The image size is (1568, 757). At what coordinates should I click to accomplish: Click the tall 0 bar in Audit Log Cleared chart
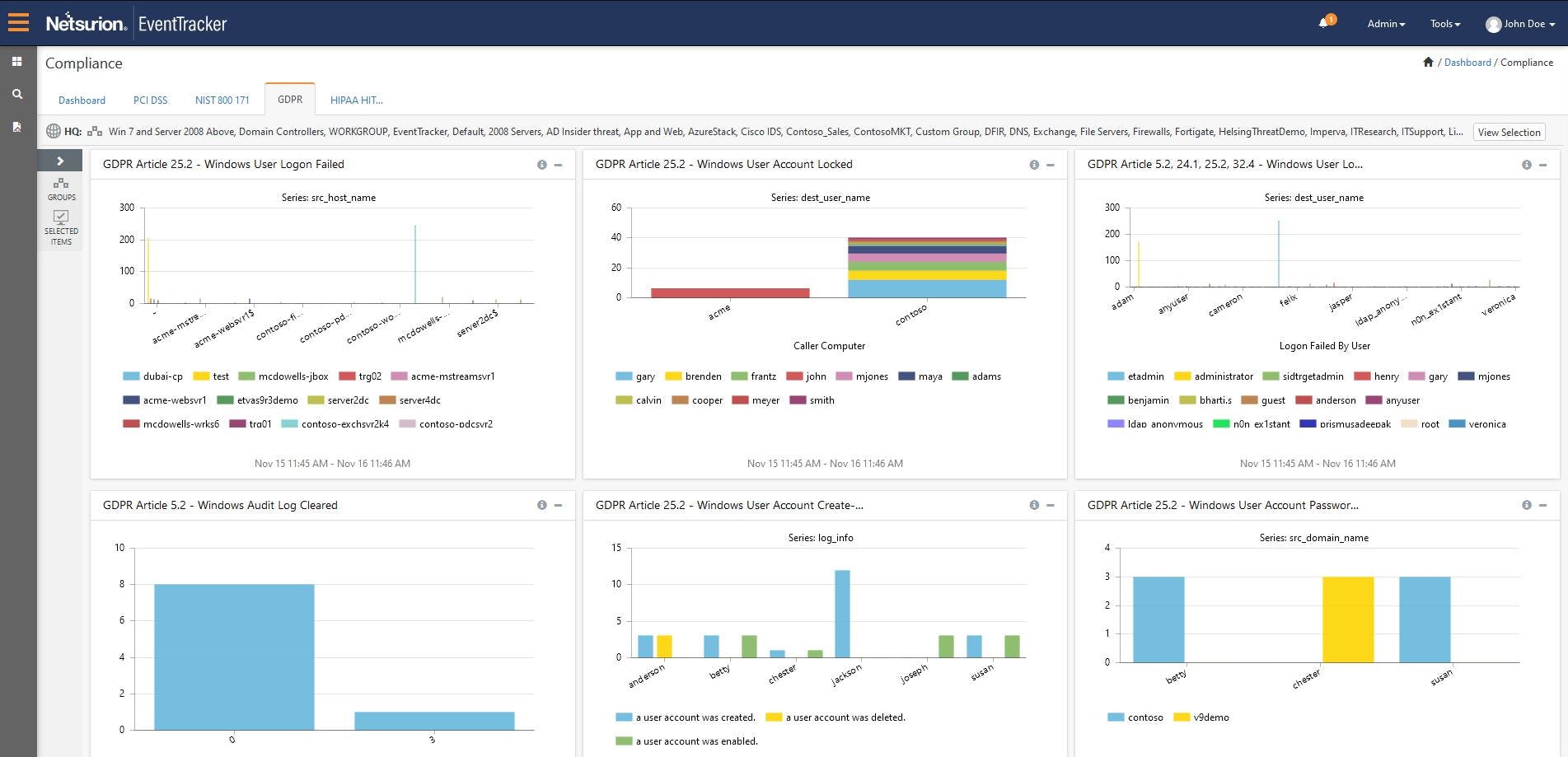tap(234, 657)
